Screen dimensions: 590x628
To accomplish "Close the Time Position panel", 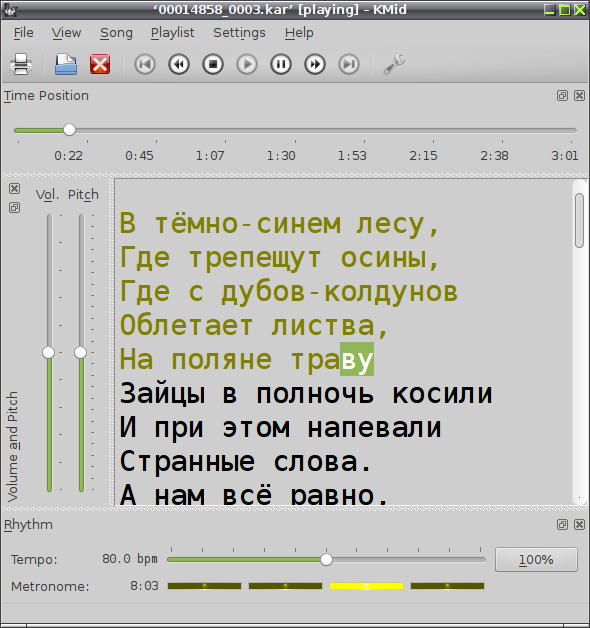I will click(579, 95).
